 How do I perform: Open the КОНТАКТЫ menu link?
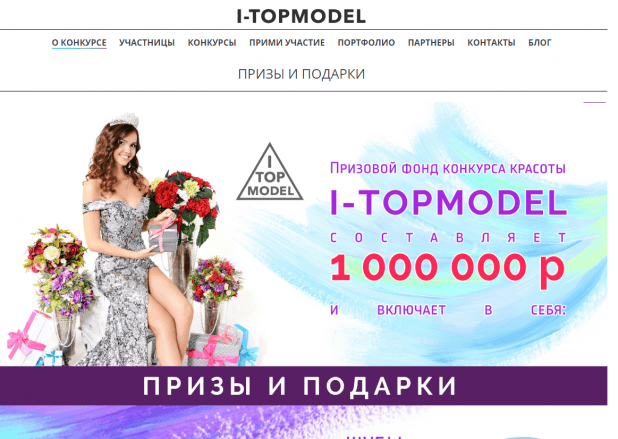click(491, 43)
